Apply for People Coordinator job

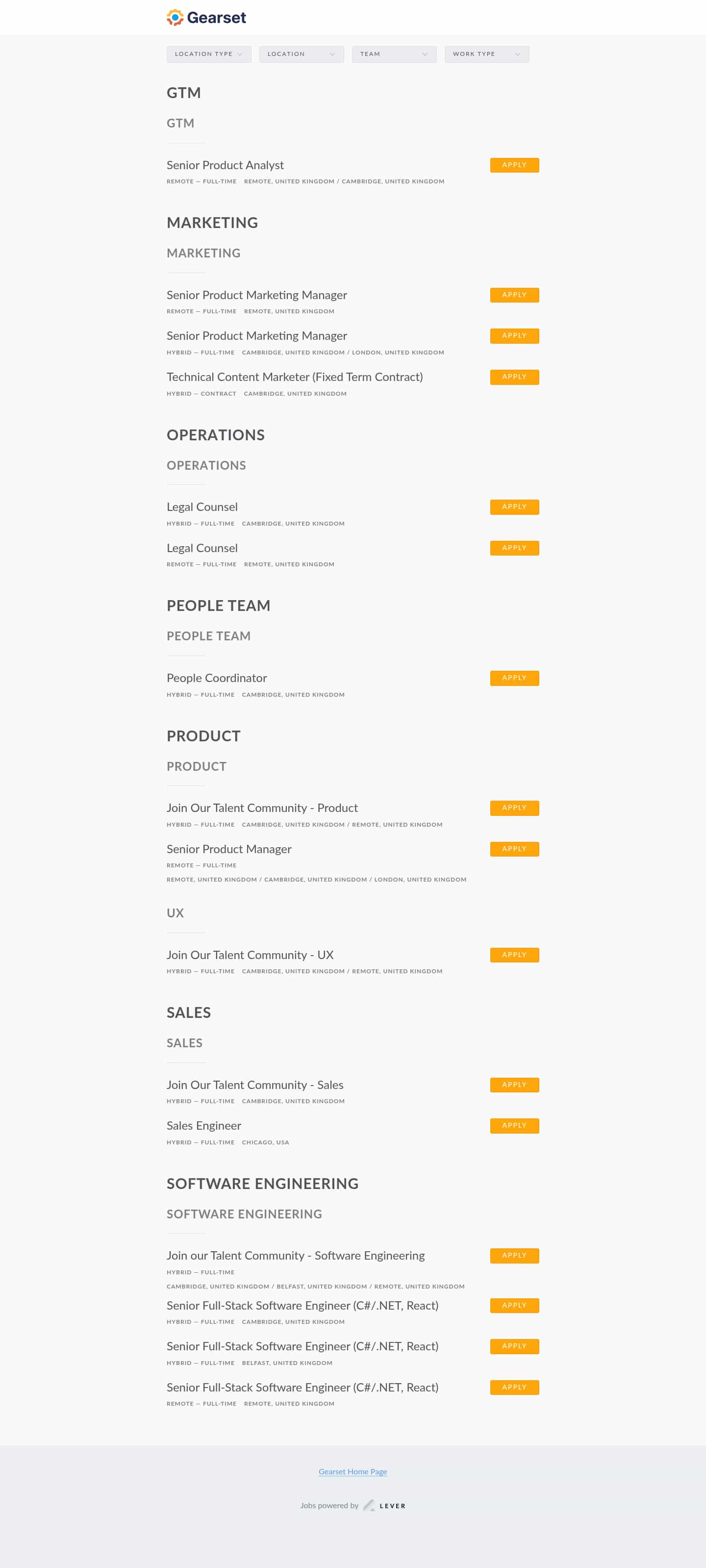point(514,678)
